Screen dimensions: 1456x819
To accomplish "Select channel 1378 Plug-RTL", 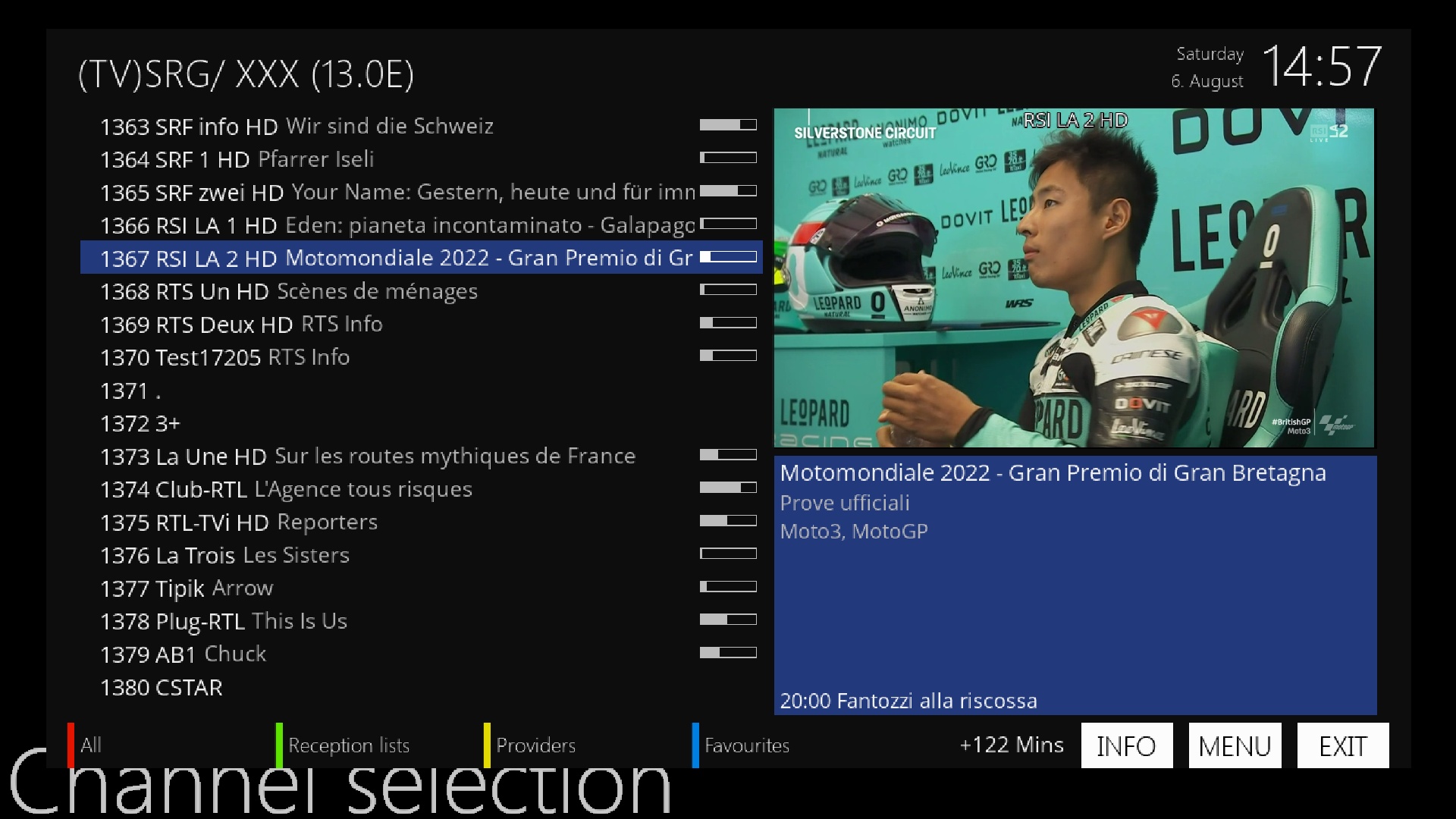I will 421,620.
